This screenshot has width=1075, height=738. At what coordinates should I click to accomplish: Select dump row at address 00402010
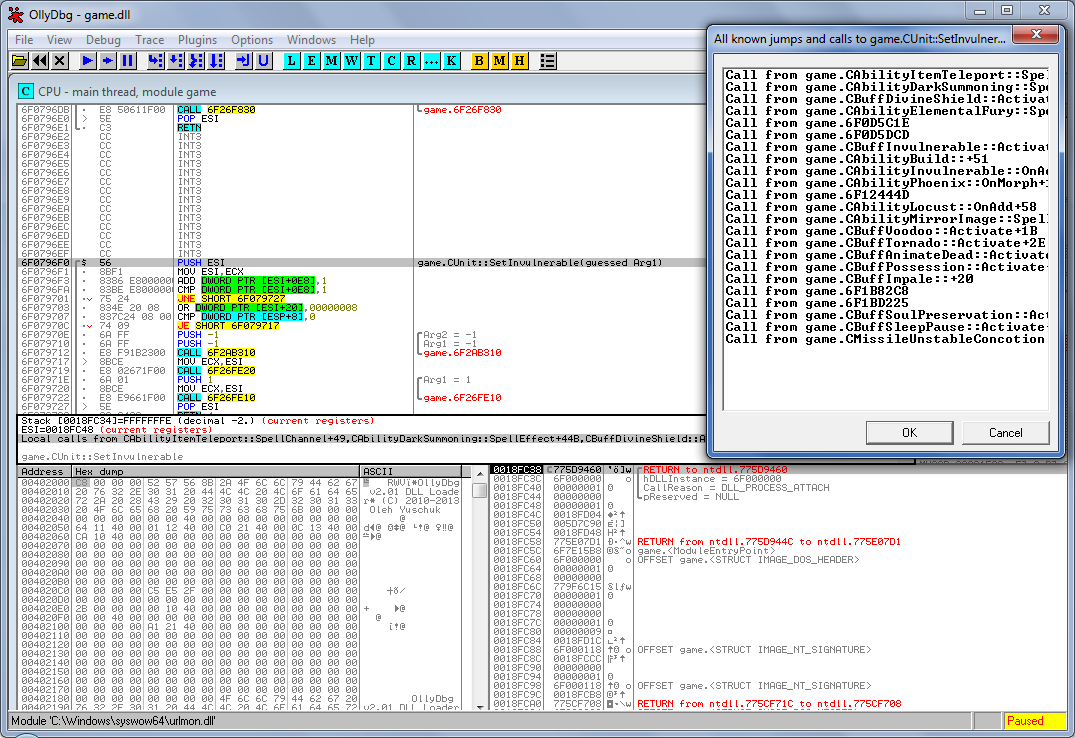coord(240,492)
